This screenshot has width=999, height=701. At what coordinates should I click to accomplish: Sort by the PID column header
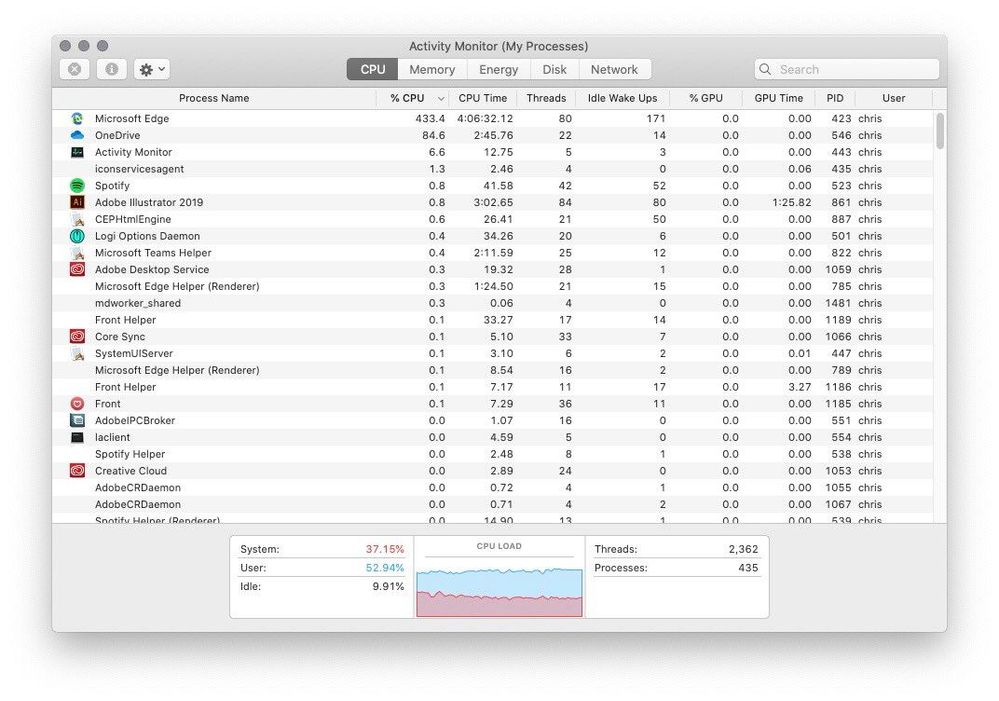[835, 98]
